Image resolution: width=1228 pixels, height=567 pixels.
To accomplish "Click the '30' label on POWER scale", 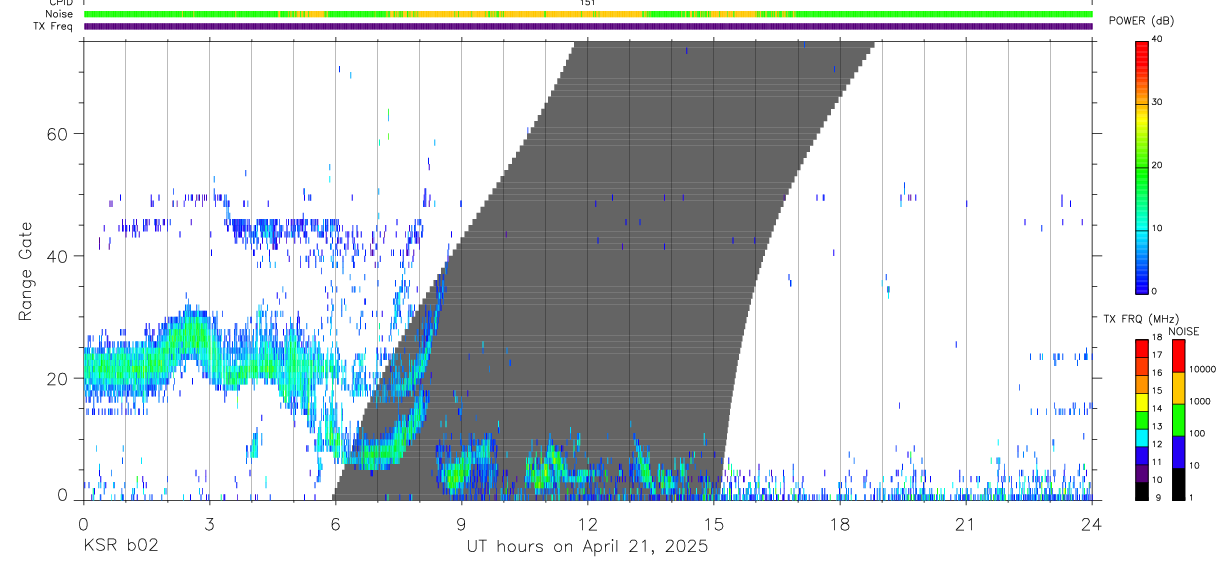I will 1157,102.
